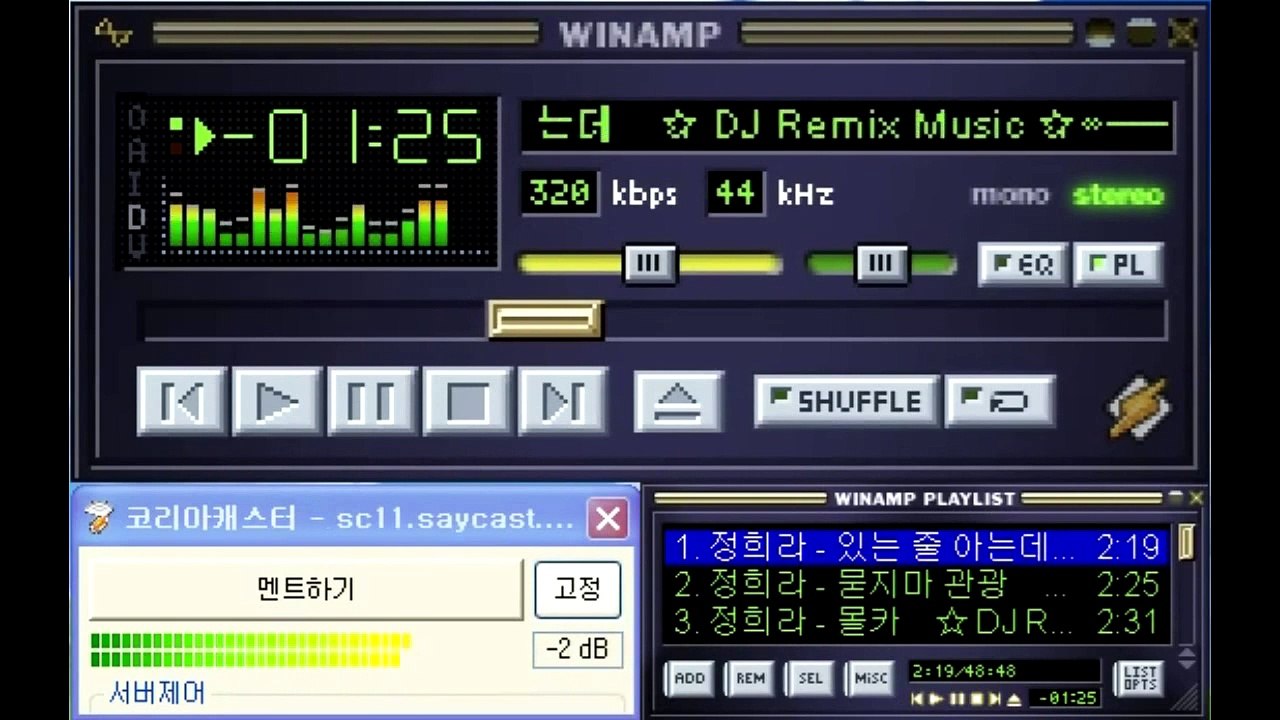
Task: Click the large Play button in main window
Action: (x=277, y=402)
